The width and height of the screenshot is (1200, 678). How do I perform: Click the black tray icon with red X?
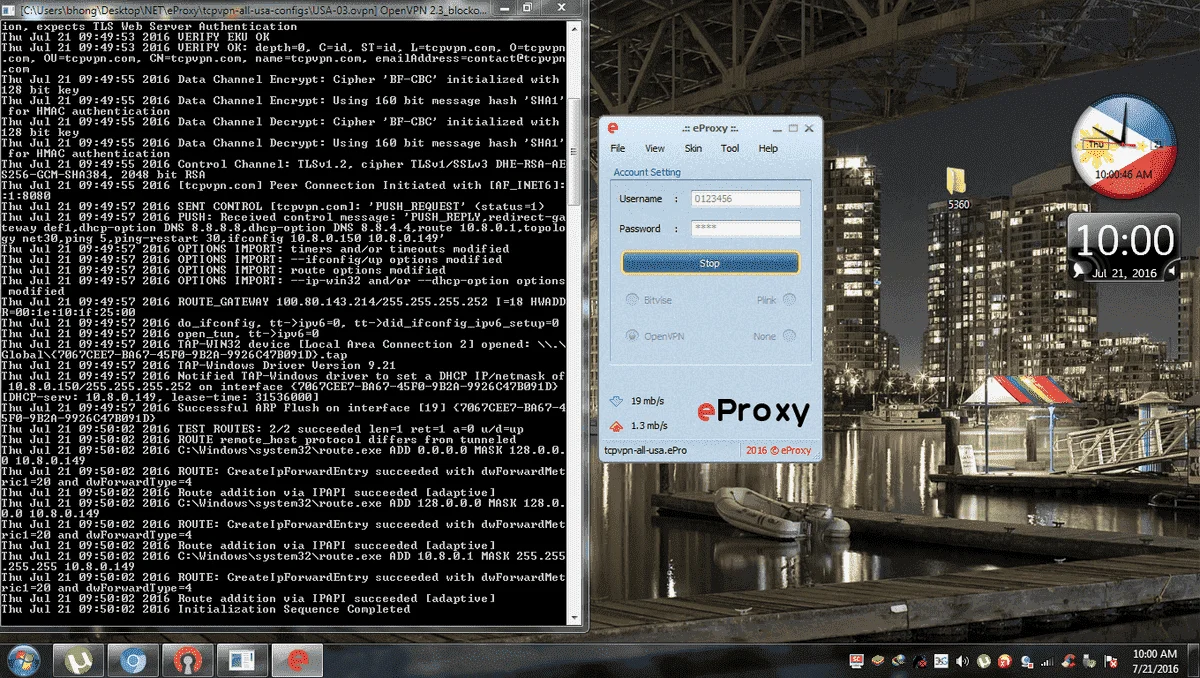(919, 660)
